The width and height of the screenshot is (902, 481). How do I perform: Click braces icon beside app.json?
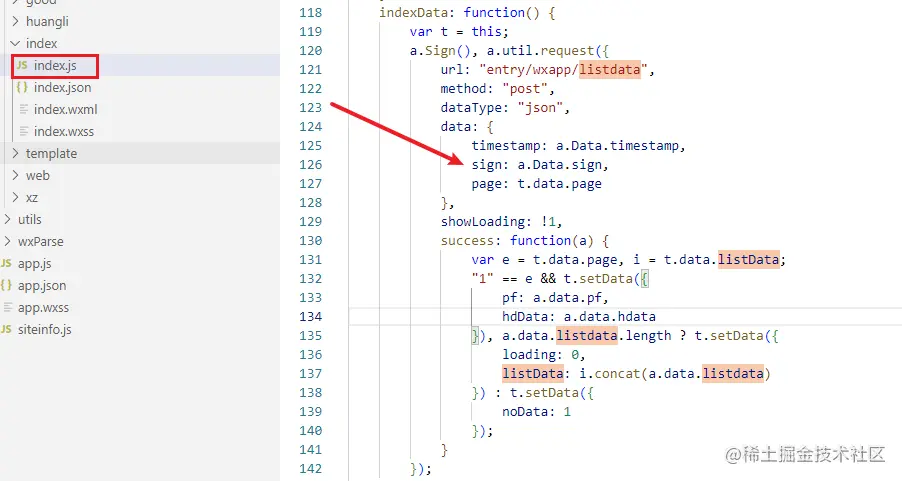tap(6, 285)
